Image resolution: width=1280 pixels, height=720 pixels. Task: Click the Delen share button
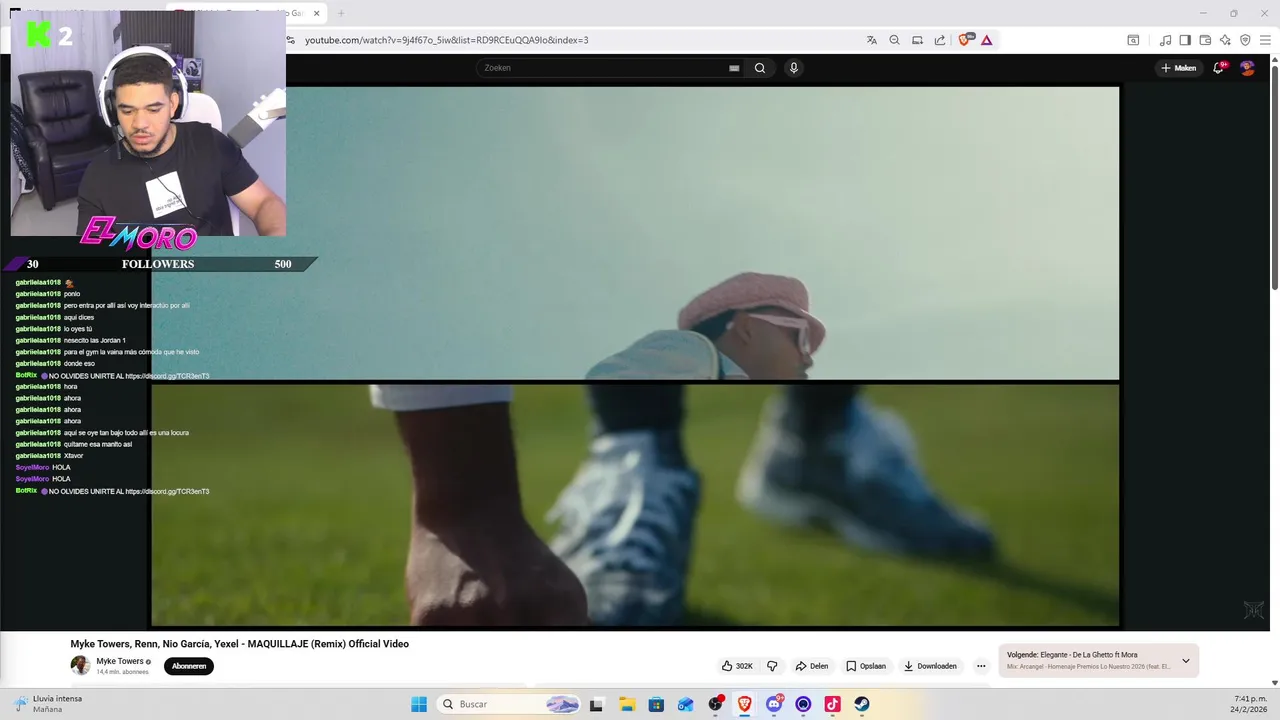pos(812,666)
